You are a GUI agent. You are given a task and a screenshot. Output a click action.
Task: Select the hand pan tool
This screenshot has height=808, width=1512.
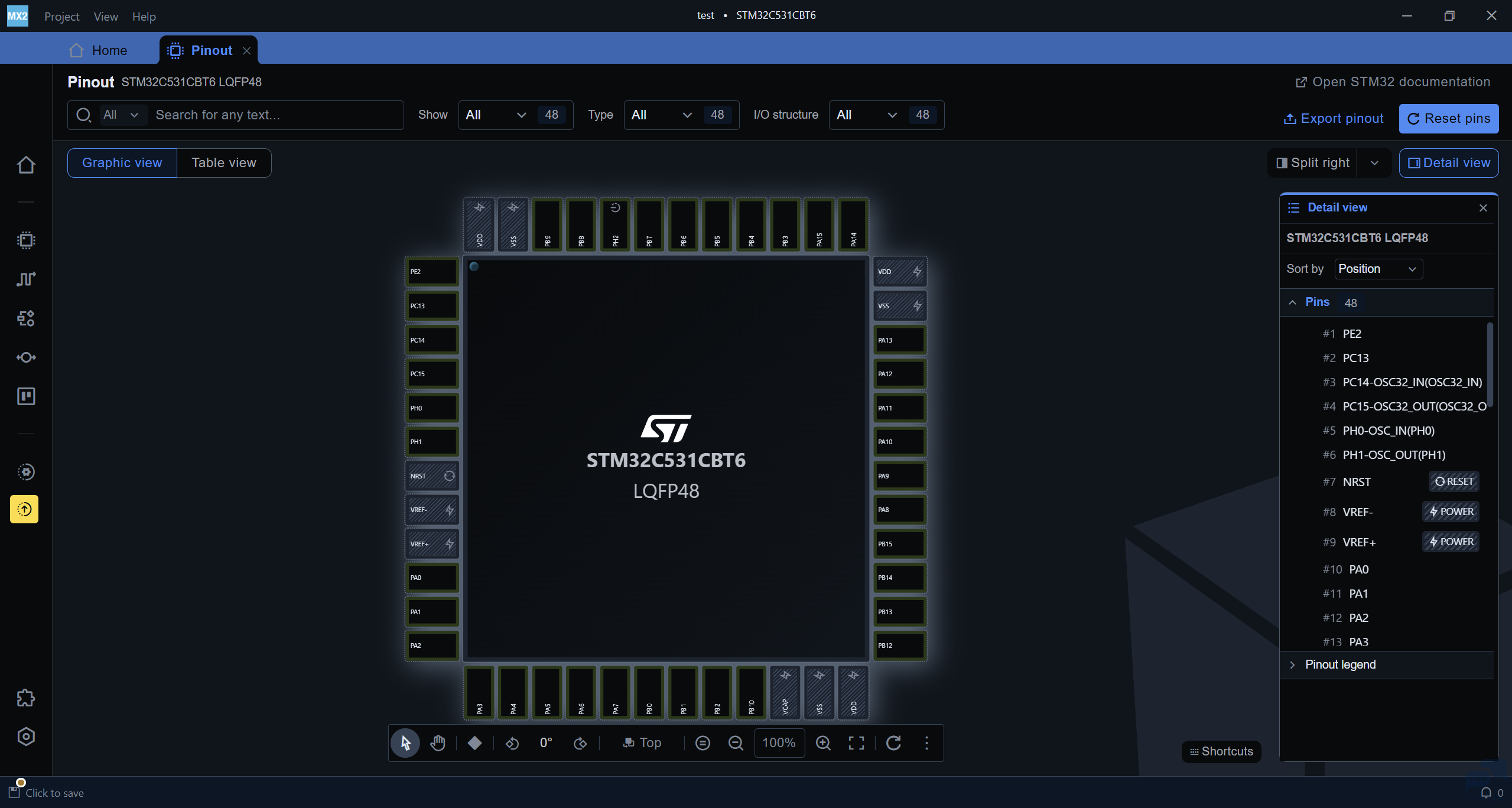(438, 742)
